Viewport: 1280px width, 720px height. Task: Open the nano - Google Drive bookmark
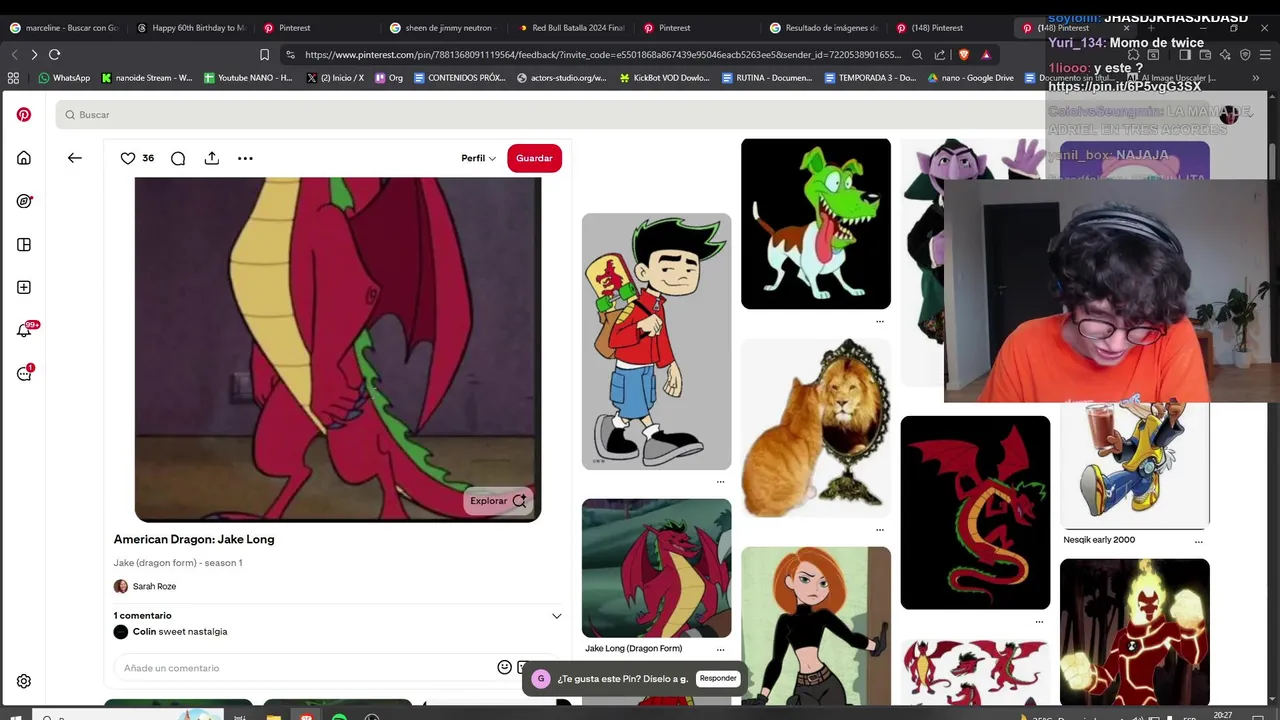pos(970,77)
